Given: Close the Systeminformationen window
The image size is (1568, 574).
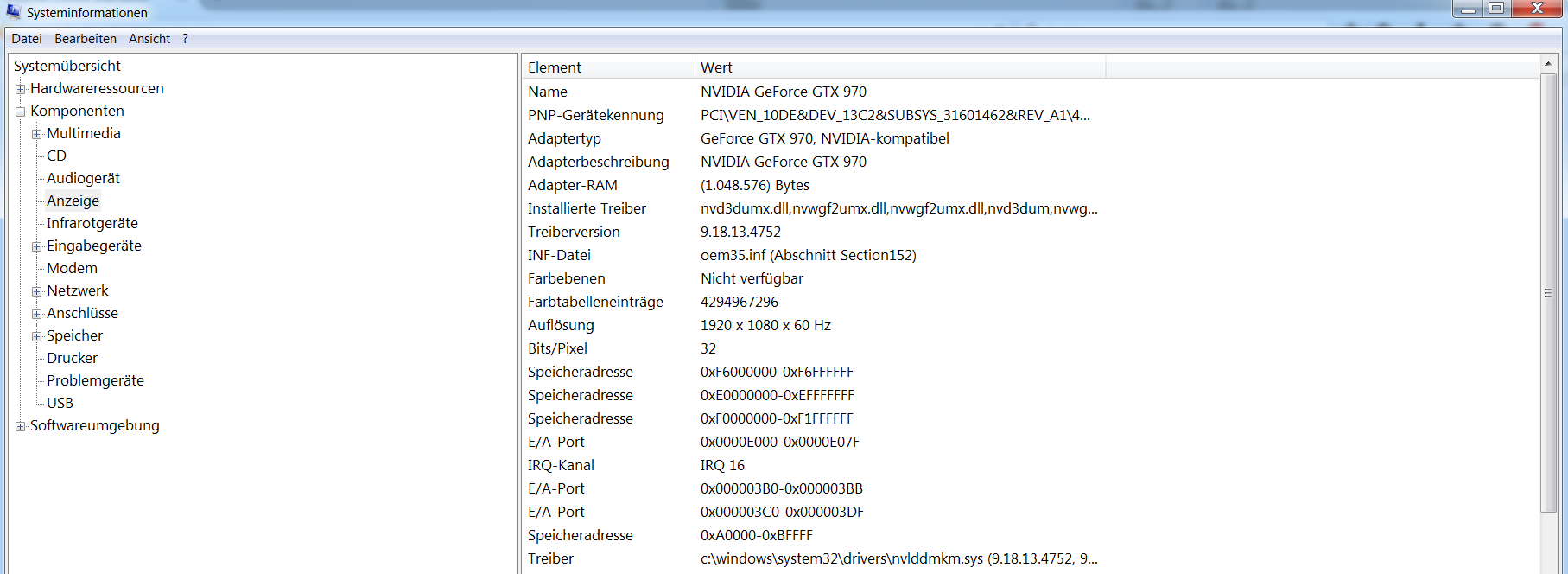Looking at the screenshot, I should [x=1537, y=10].
